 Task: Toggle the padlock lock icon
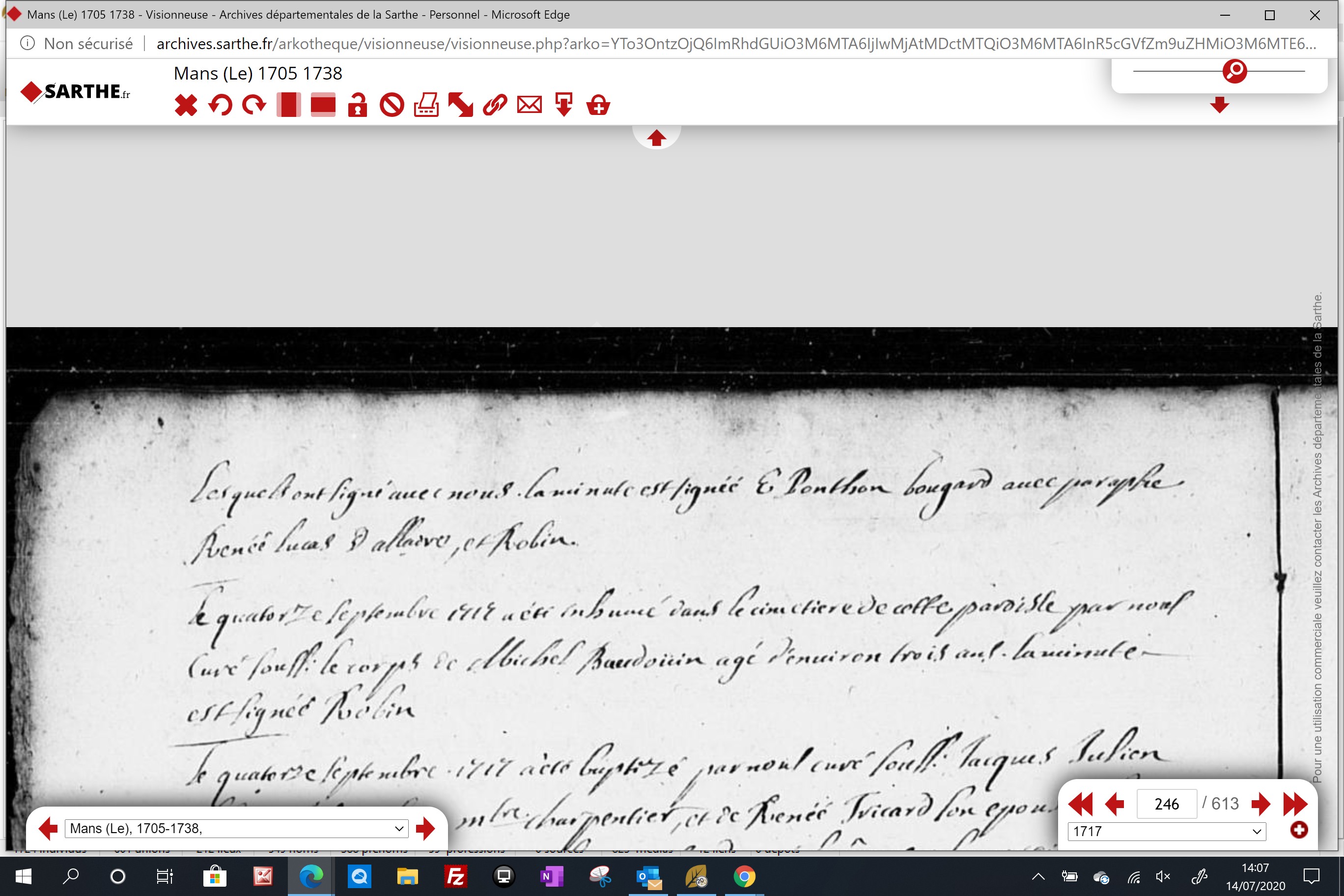[358, 105]
